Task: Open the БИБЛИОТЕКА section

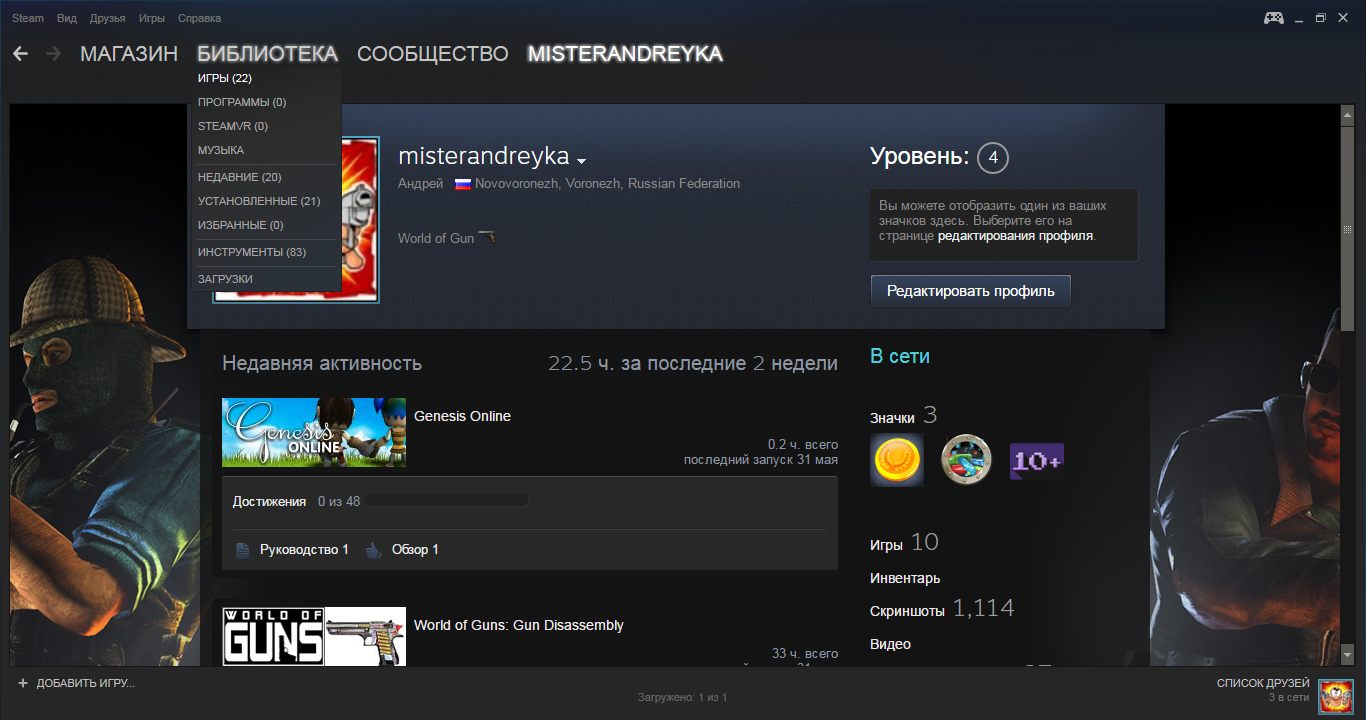Action: [267, 54]
